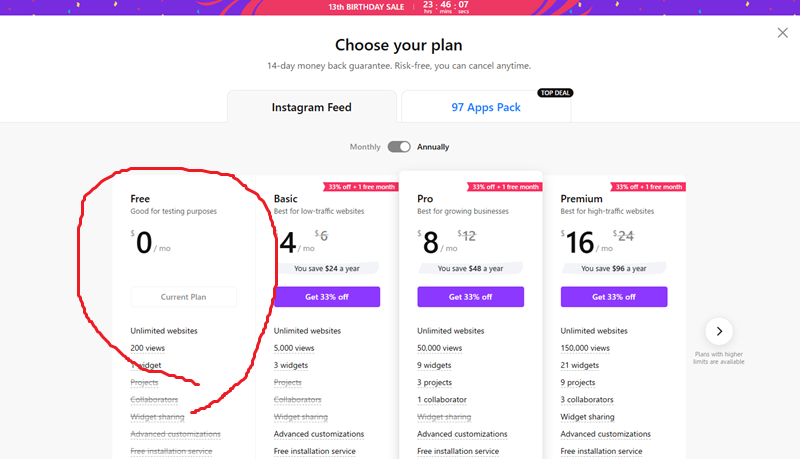The image size is (800, 459).
Task: Toggle the Monthly/Annually billing switch
Action: pos(399,147)
